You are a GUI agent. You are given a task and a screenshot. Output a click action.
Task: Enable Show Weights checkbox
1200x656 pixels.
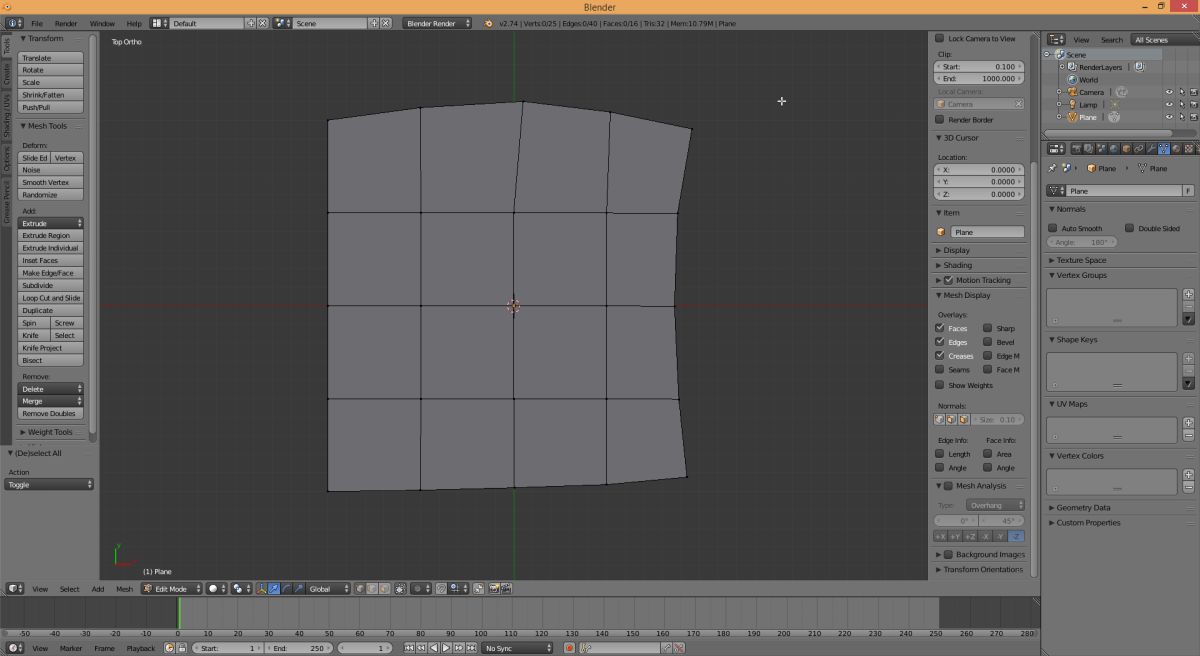pos(939,385)
